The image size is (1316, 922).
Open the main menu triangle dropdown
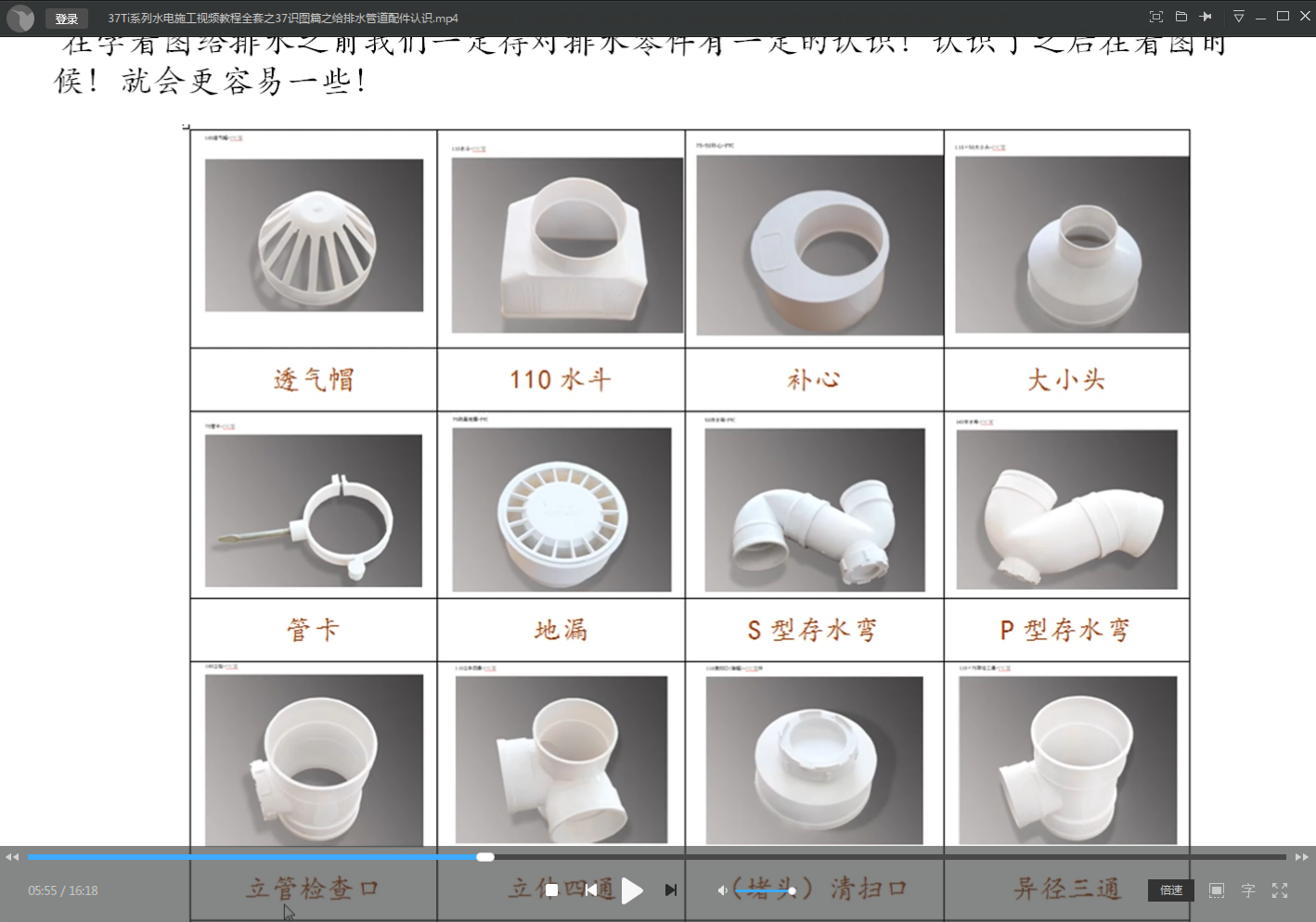tap(1238, 17)
